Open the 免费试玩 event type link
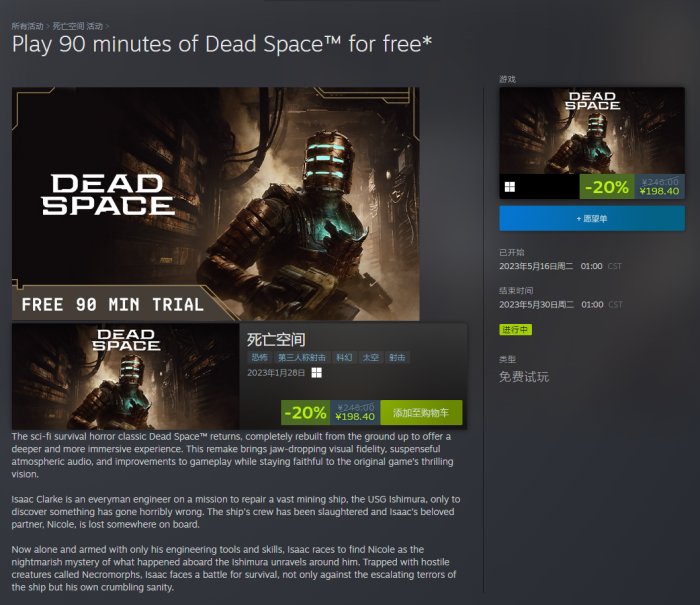This screenshot has width=700, height=605. [524, 377]
